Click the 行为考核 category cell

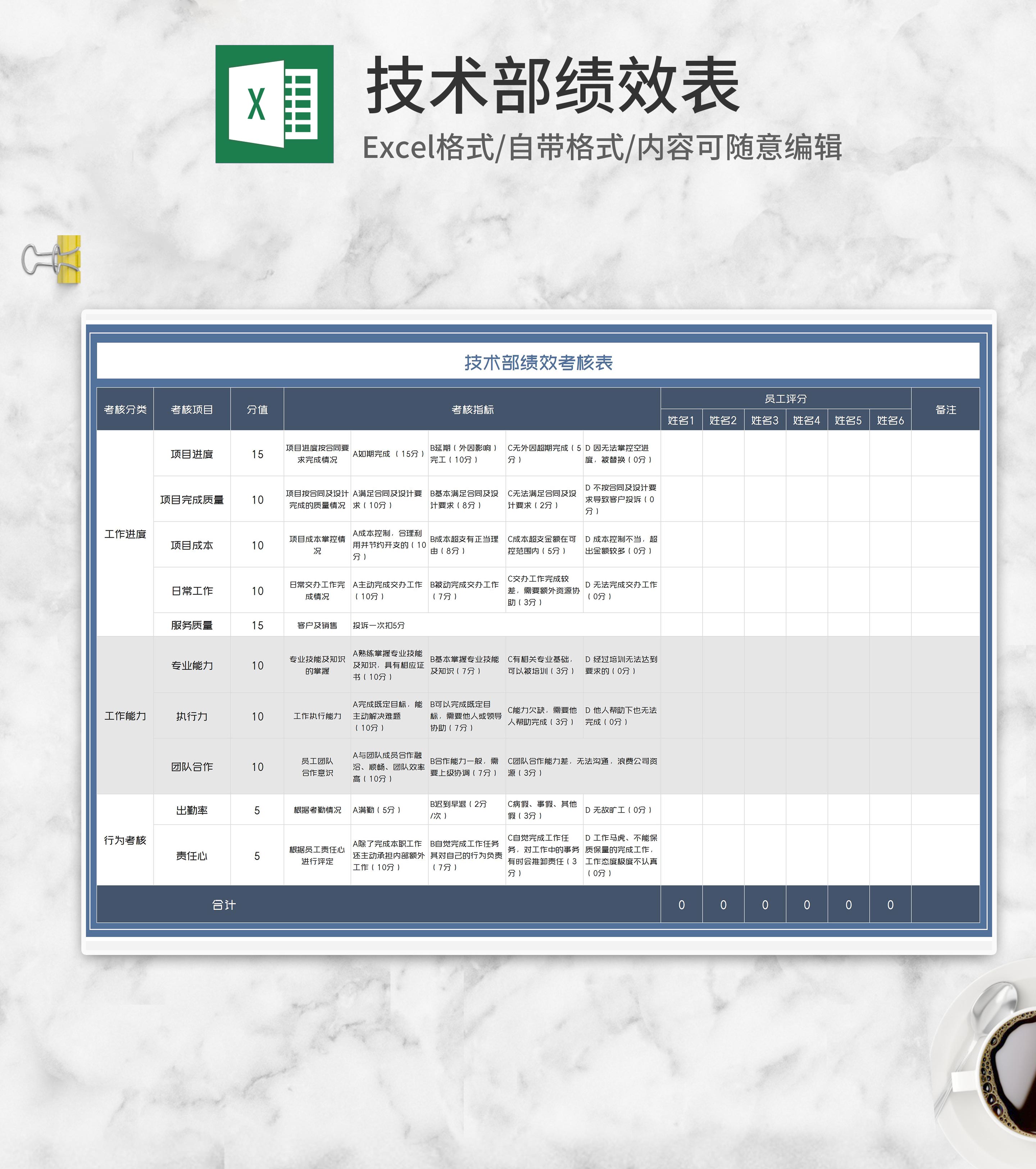125,840
